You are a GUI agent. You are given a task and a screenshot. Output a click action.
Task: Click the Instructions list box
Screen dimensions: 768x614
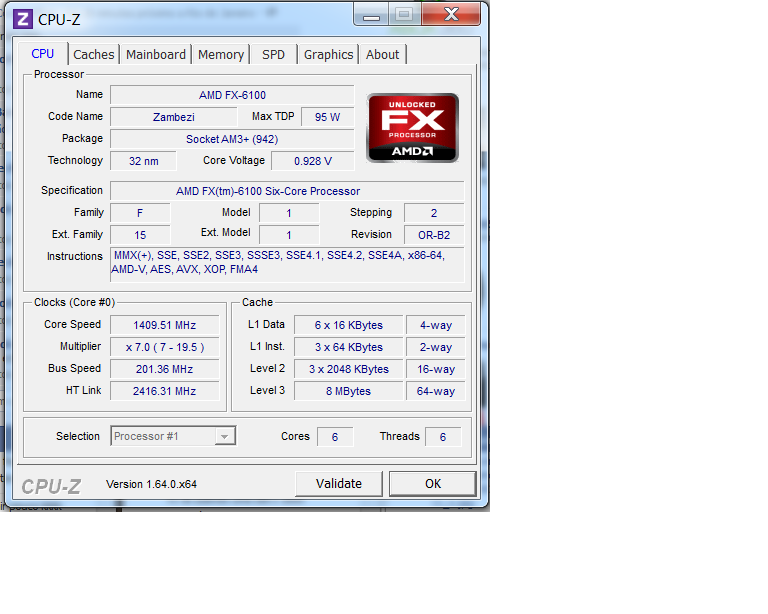click(x=288, y=265)
